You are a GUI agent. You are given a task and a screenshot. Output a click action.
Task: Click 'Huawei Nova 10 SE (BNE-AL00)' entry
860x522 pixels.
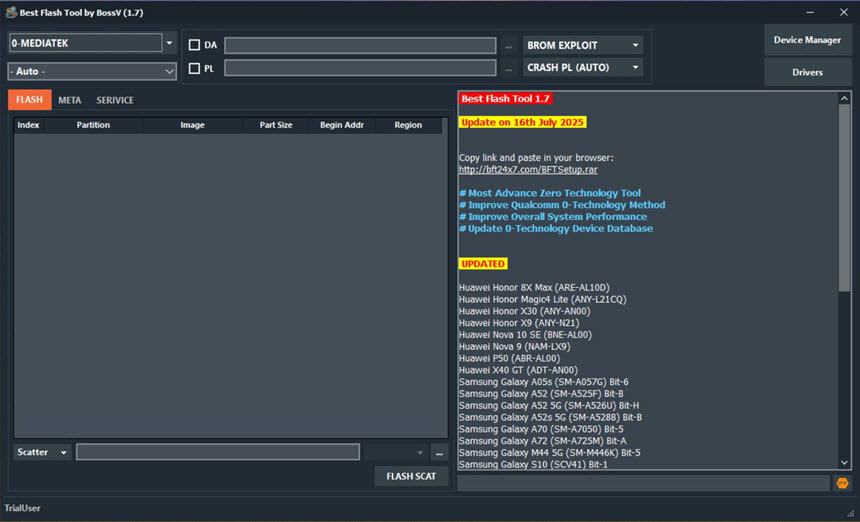coord(525,334)
